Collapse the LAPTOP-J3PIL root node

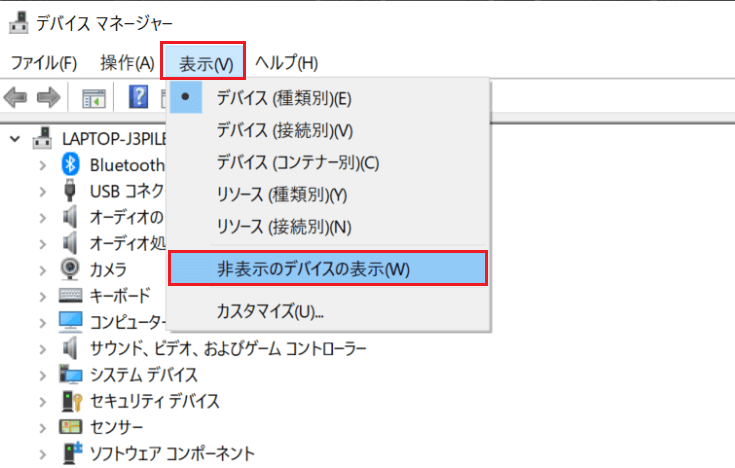tap(15, 138)
